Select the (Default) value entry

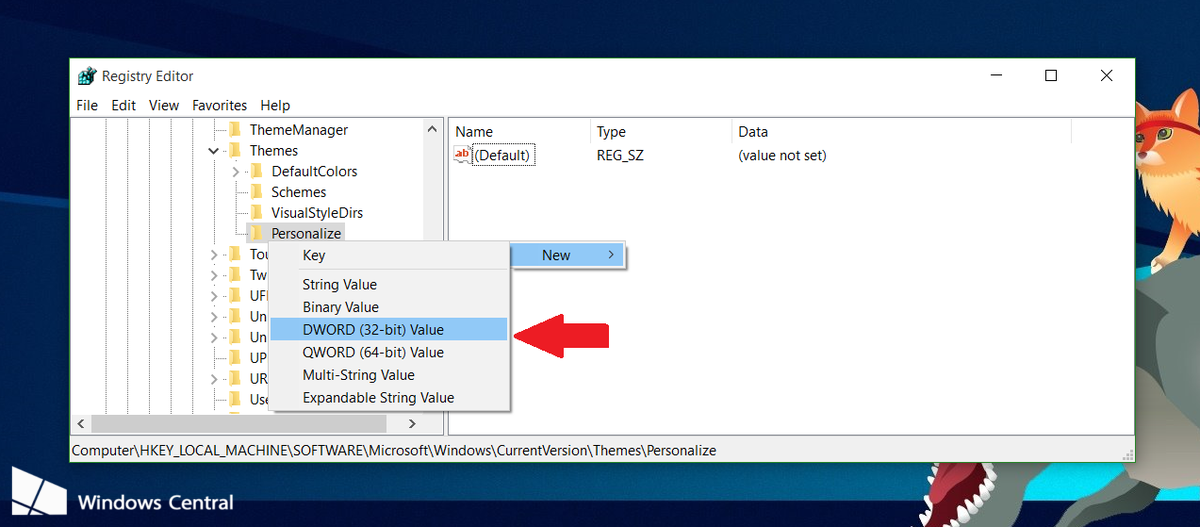point(502,155)
